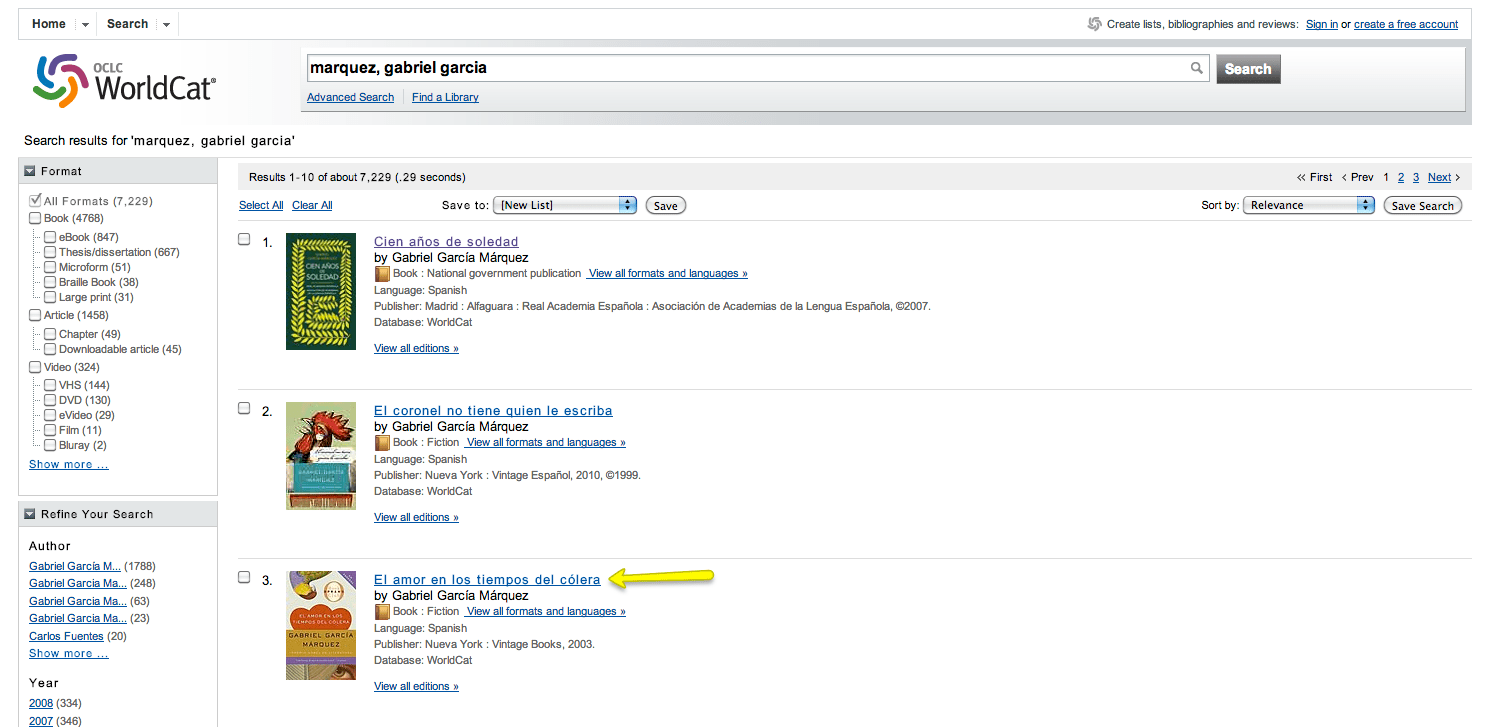
Task: Select checkbox for result 3
Action: pos(244,577)
